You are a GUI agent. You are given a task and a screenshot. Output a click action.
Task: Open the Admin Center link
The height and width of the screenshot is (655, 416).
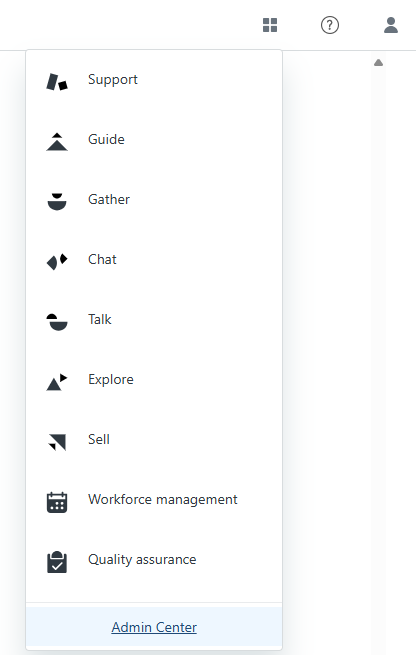tap(154, 627)
